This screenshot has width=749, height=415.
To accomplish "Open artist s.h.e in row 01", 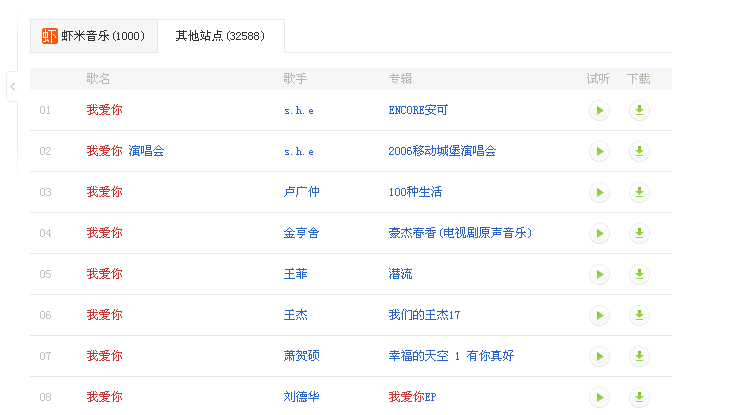I will point(299,111).
